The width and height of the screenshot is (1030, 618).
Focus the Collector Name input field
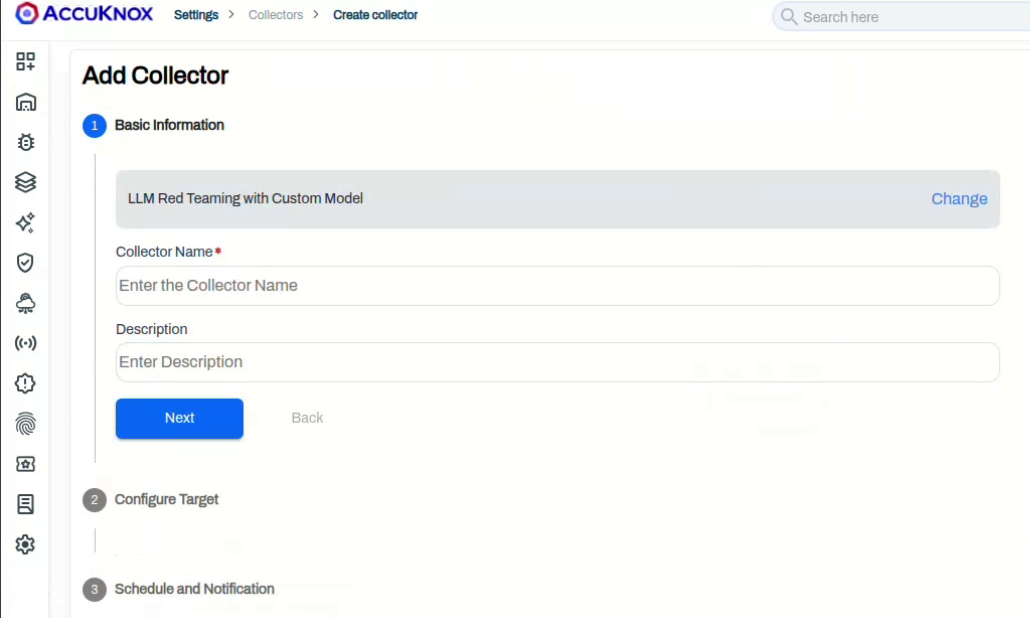[558, 286]
